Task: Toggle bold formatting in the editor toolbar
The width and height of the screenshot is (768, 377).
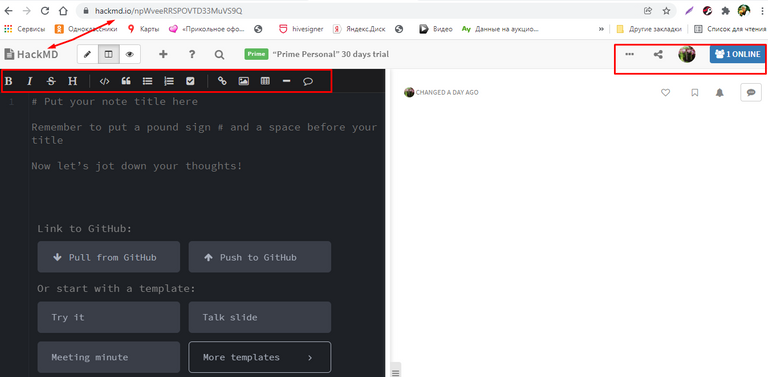Action: [x=8, y=81]
